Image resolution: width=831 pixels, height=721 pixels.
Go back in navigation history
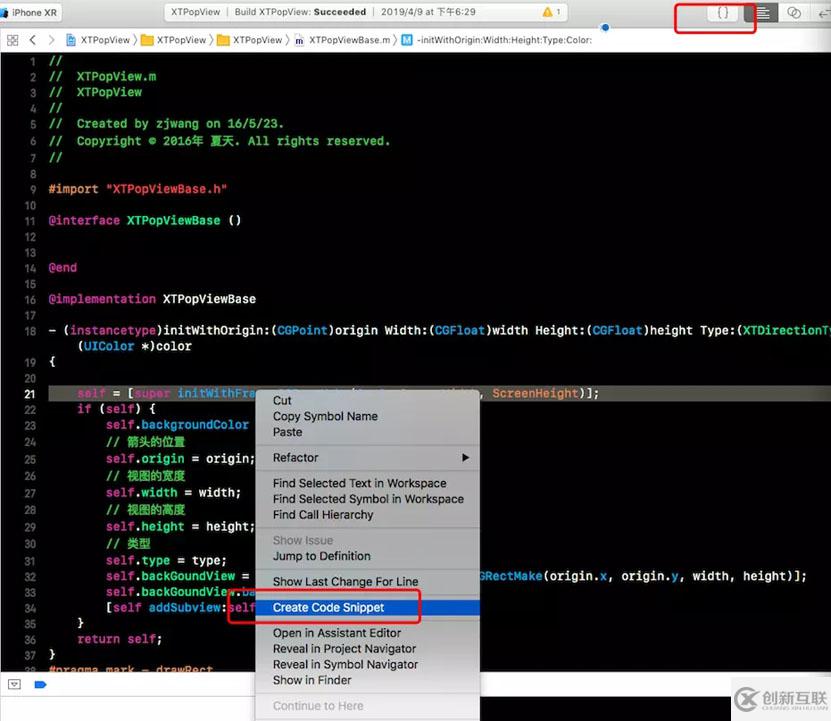pos(33,40)
